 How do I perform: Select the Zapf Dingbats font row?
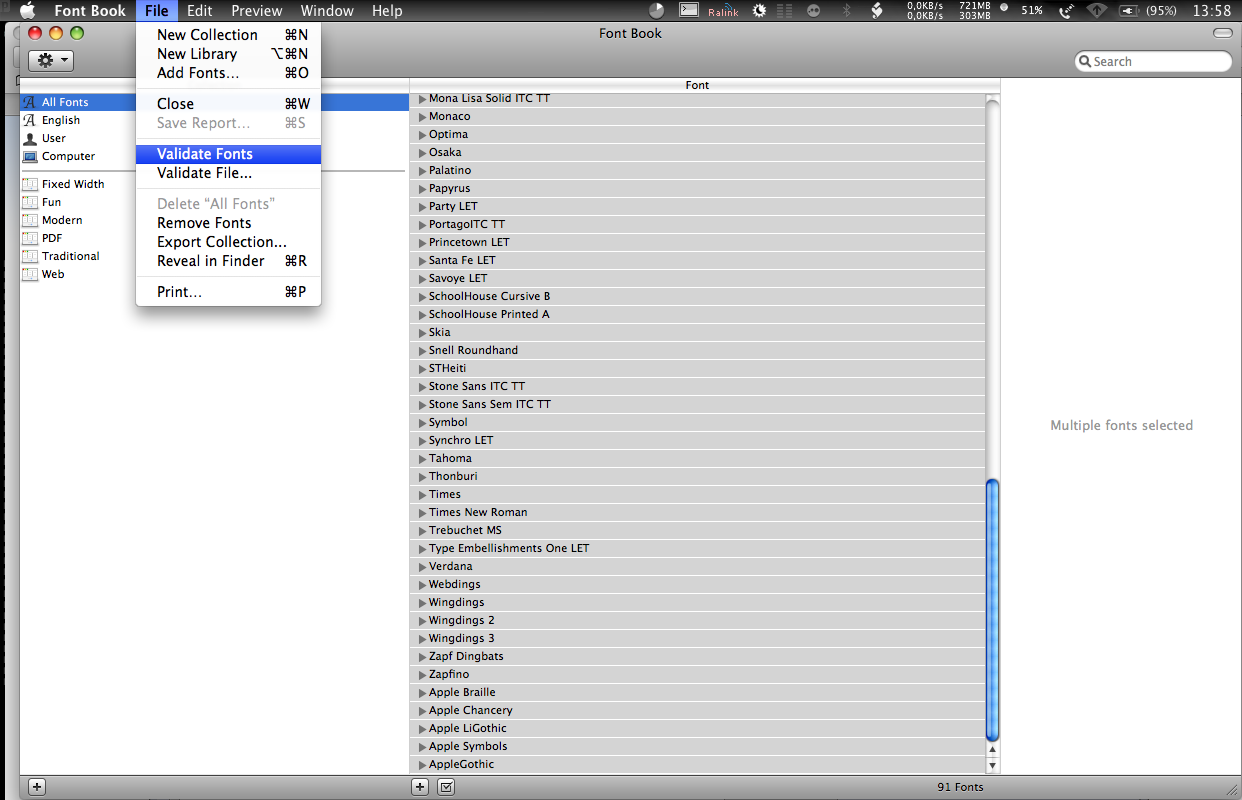[697, 656]
